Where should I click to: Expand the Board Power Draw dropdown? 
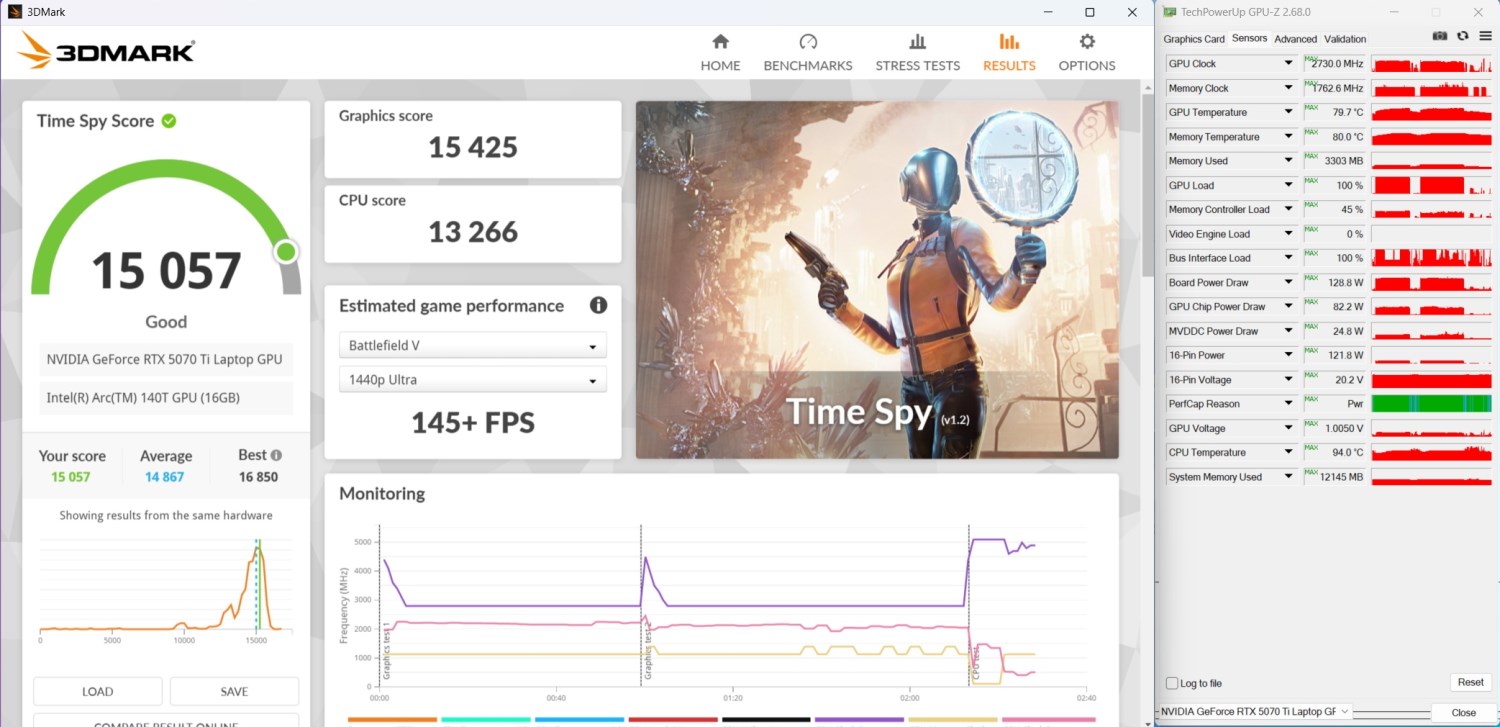click(1289, 283)
